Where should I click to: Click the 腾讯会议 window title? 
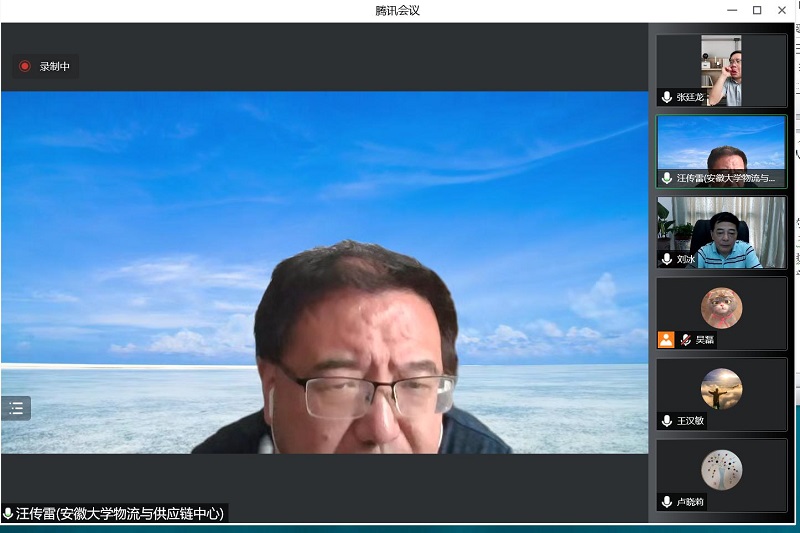[396, 10]
